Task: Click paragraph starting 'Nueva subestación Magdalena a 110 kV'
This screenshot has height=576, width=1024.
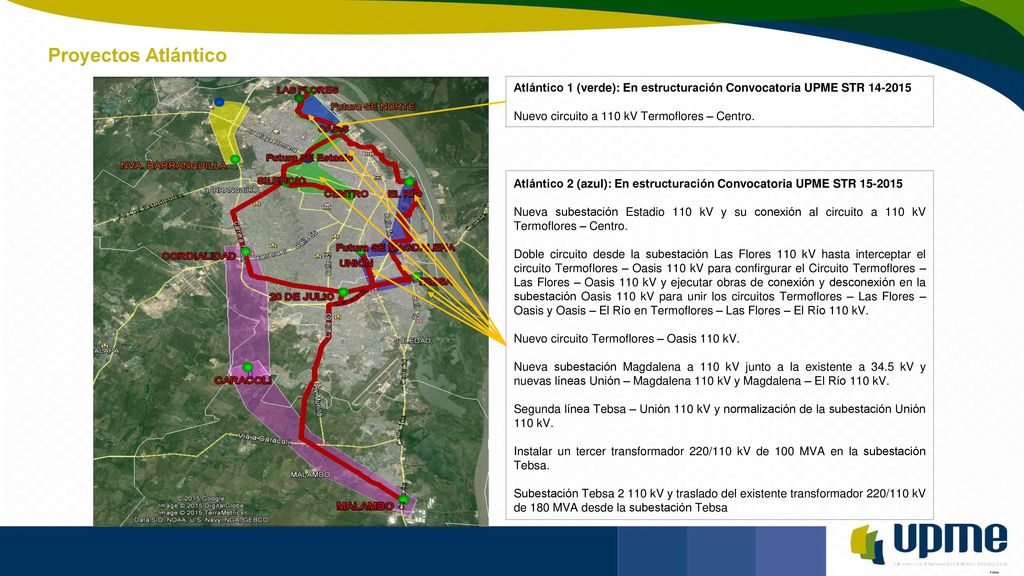Action: [x=719, y=374]
